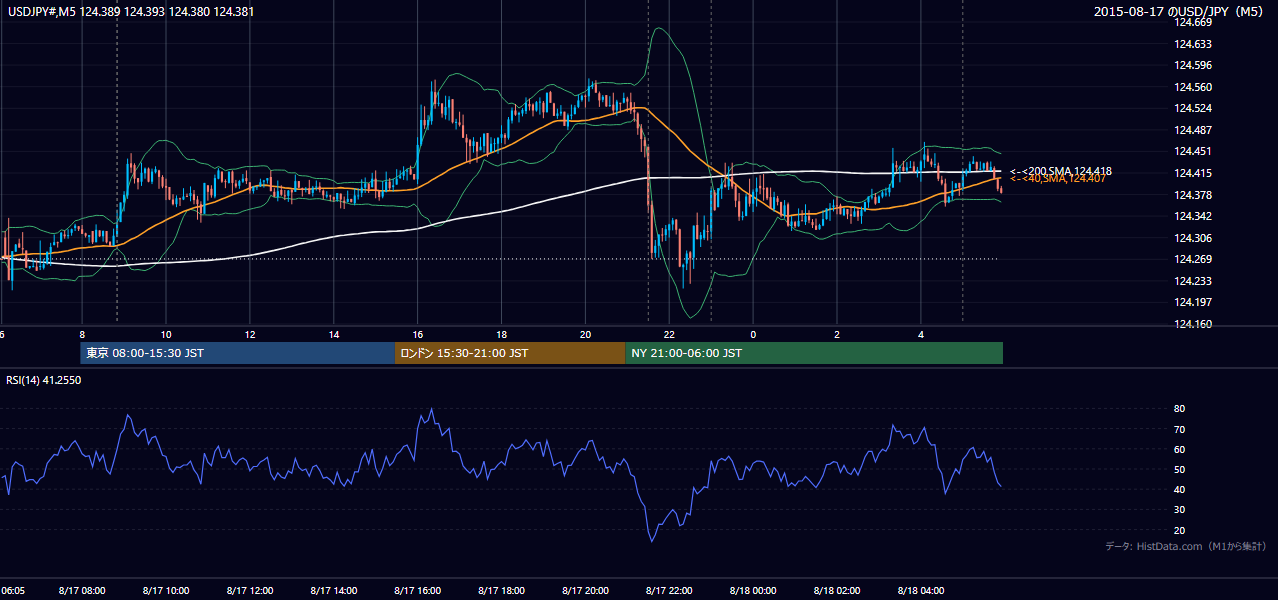
Task: Select the London 15:30-21:00 JST session bar
Action: [510, 353]
